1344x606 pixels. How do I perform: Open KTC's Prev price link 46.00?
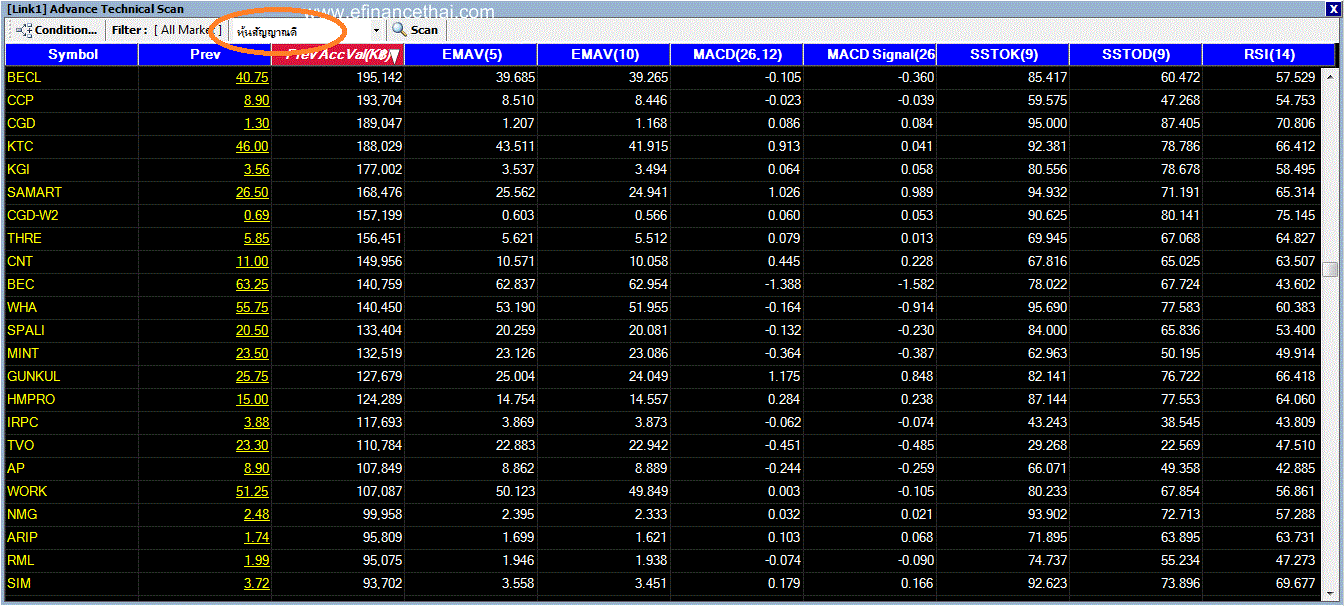[252, 146]
